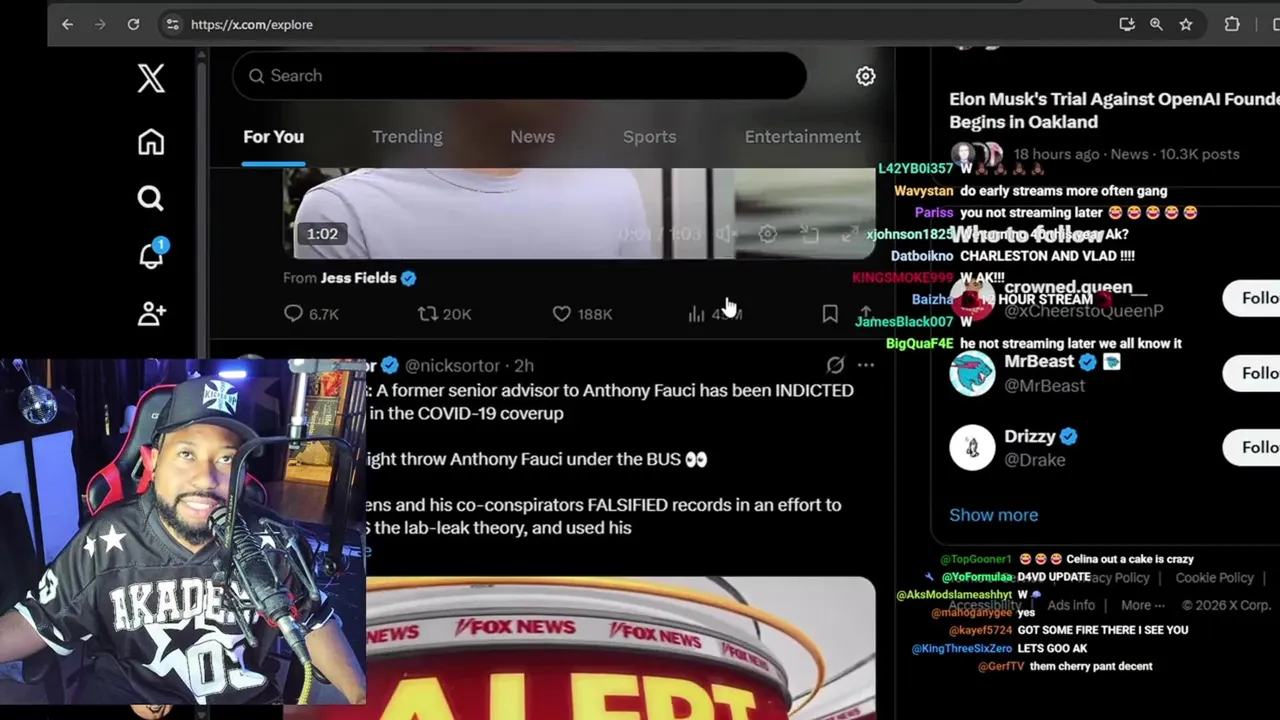The height and width of the screenshot is (720, 1280).
Task: Open the @Drake handle text
Action: (1034, 460)
